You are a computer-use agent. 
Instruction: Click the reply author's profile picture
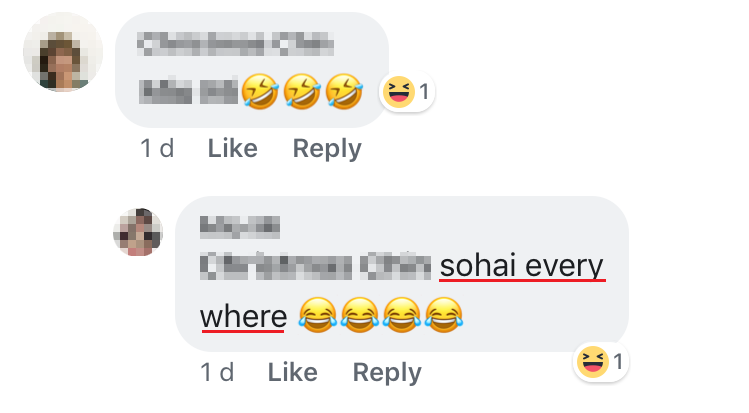pyautogui.click(x=138, y=233)
